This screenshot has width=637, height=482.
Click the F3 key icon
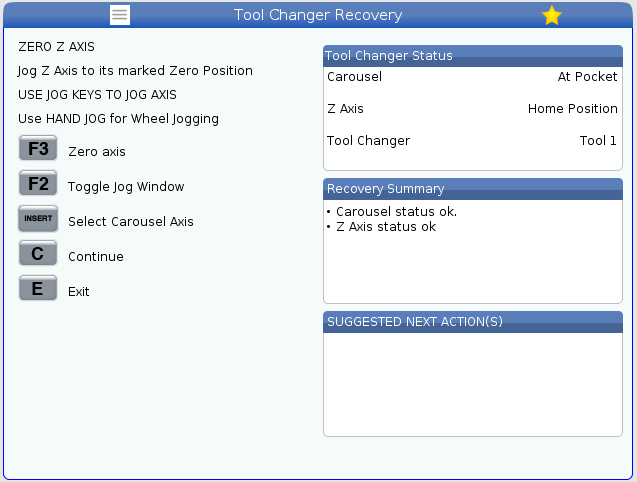pyautogui.click(x=38, y=148)
